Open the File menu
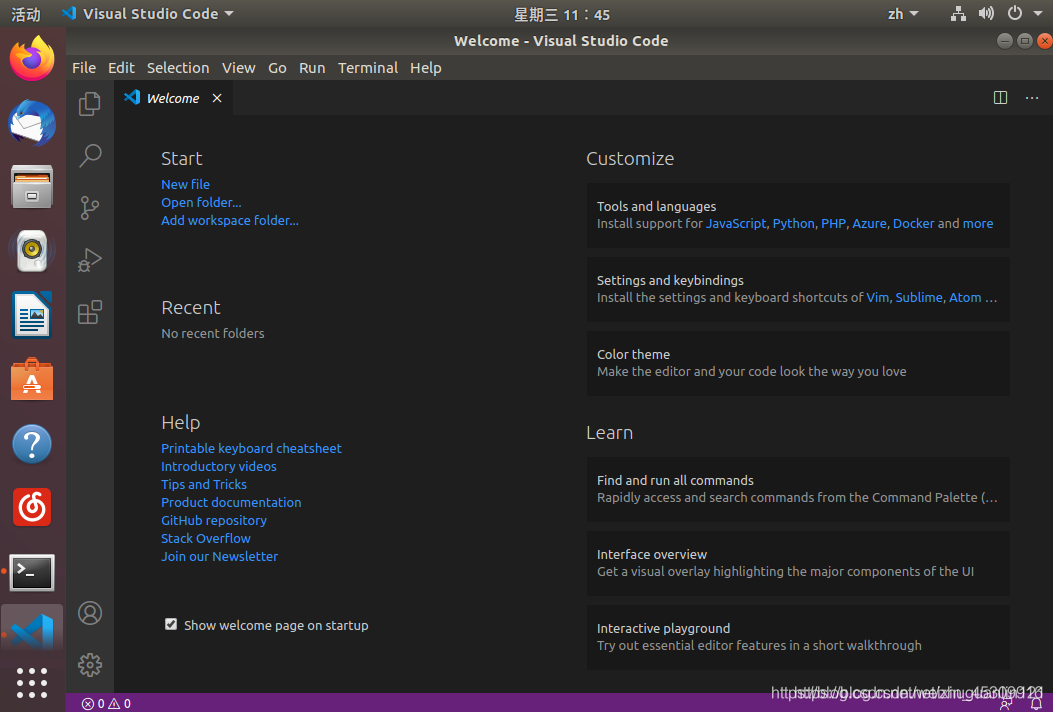 (x=84, y=68)
